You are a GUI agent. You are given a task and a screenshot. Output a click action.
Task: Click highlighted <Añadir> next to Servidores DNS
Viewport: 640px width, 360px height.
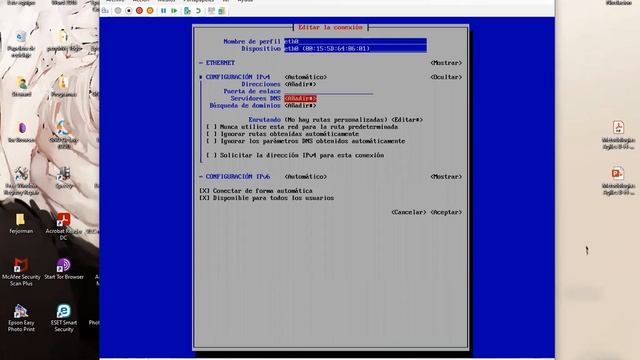[300, 98]
